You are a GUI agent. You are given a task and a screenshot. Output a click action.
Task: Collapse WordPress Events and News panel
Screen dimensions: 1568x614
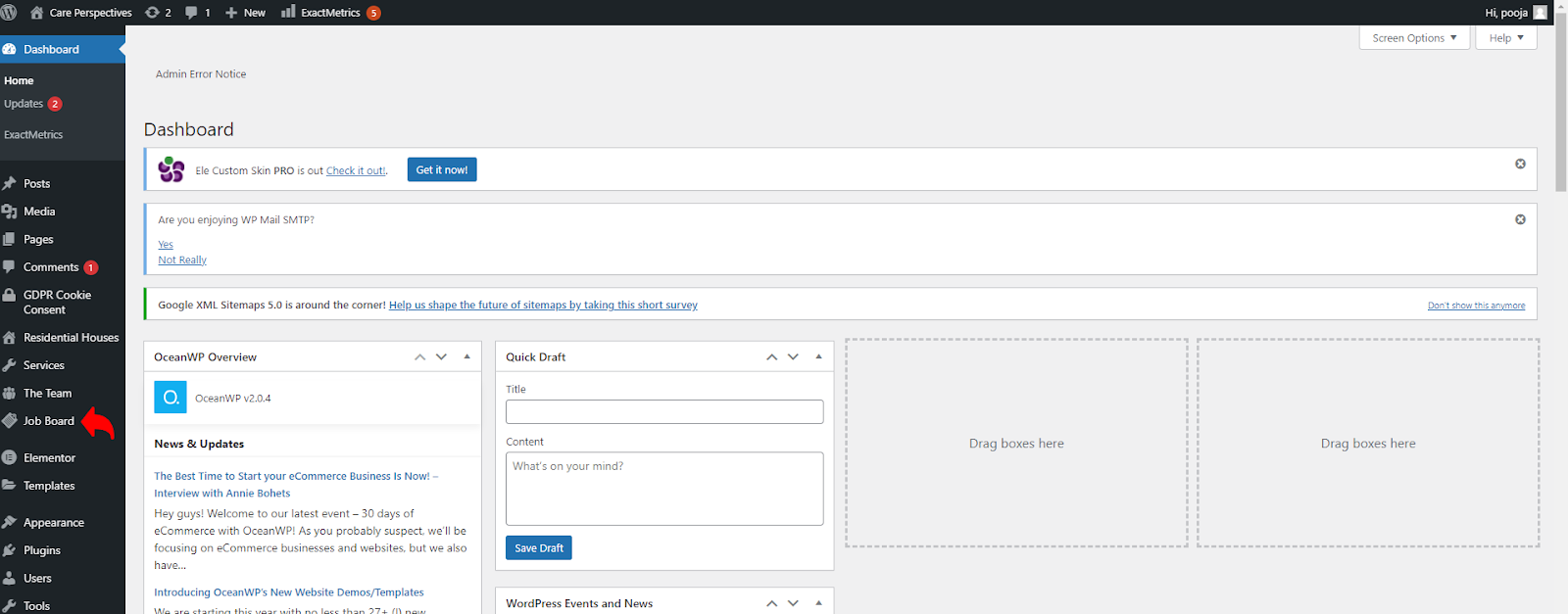click(818, 603)
